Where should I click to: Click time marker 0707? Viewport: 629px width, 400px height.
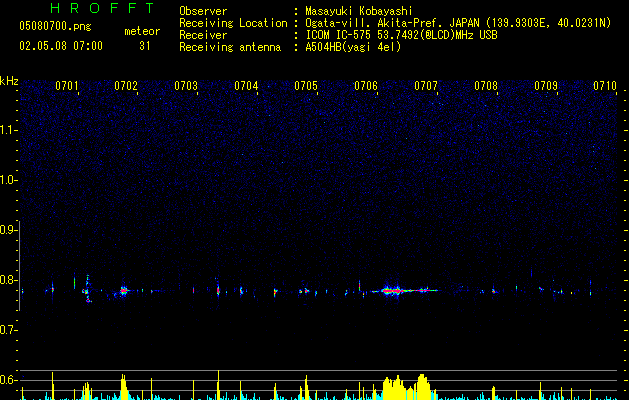point(426,86)
